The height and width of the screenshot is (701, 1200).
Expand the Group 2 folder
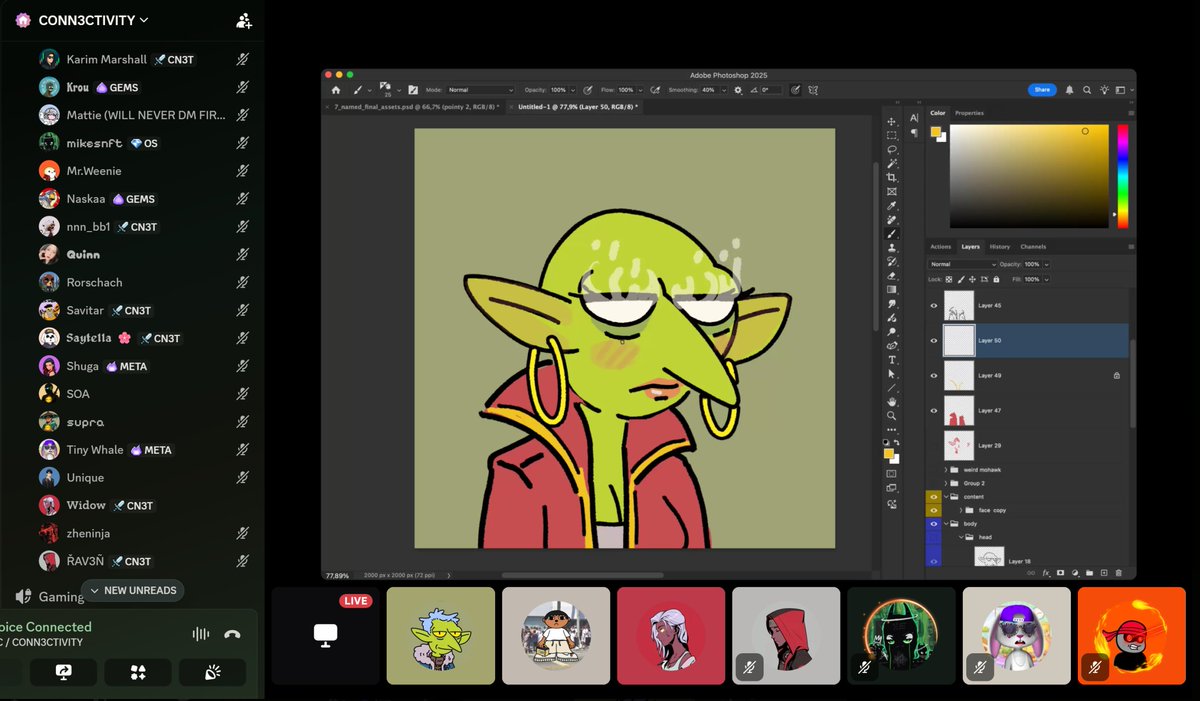[945, 482]
